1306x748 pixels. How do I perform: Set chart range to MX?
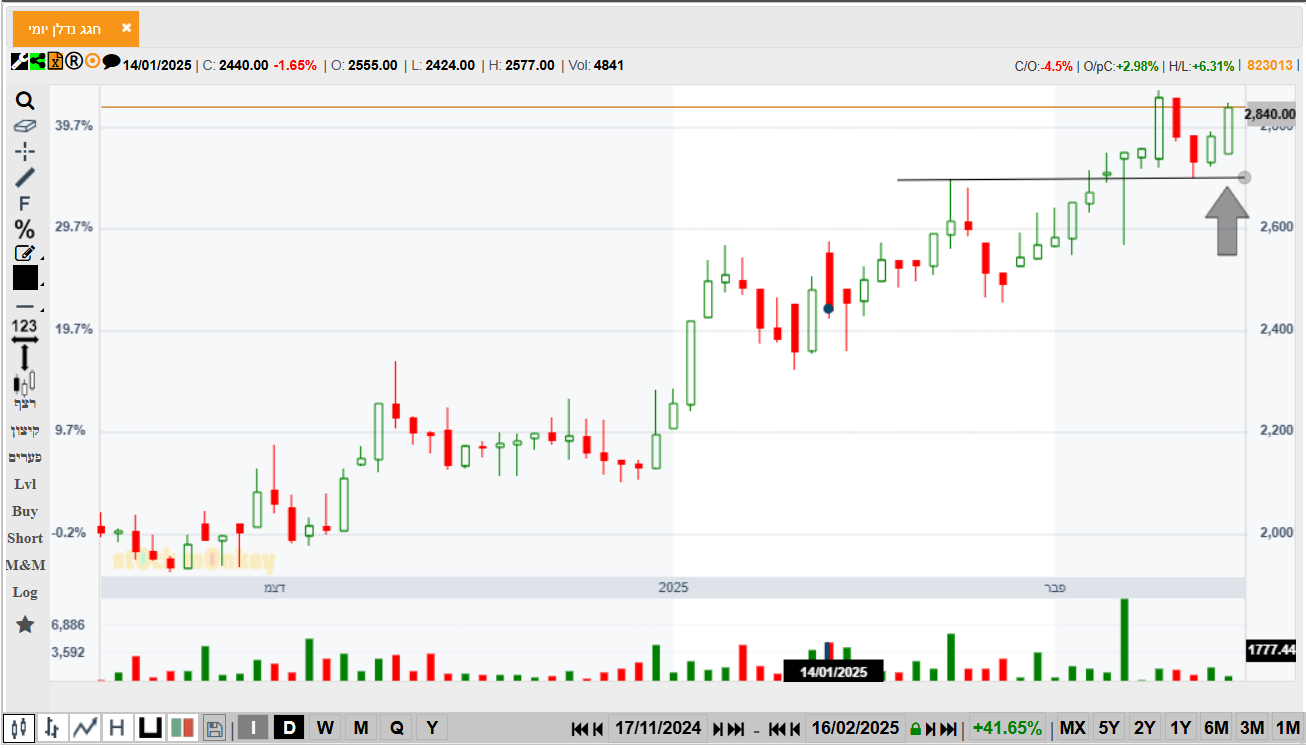1072,728
